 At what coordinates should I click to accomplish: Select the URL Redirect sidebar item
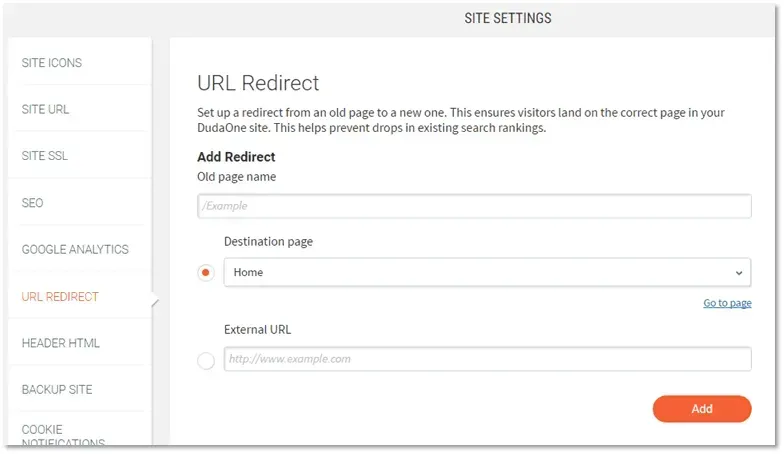[x=60, y=296]
